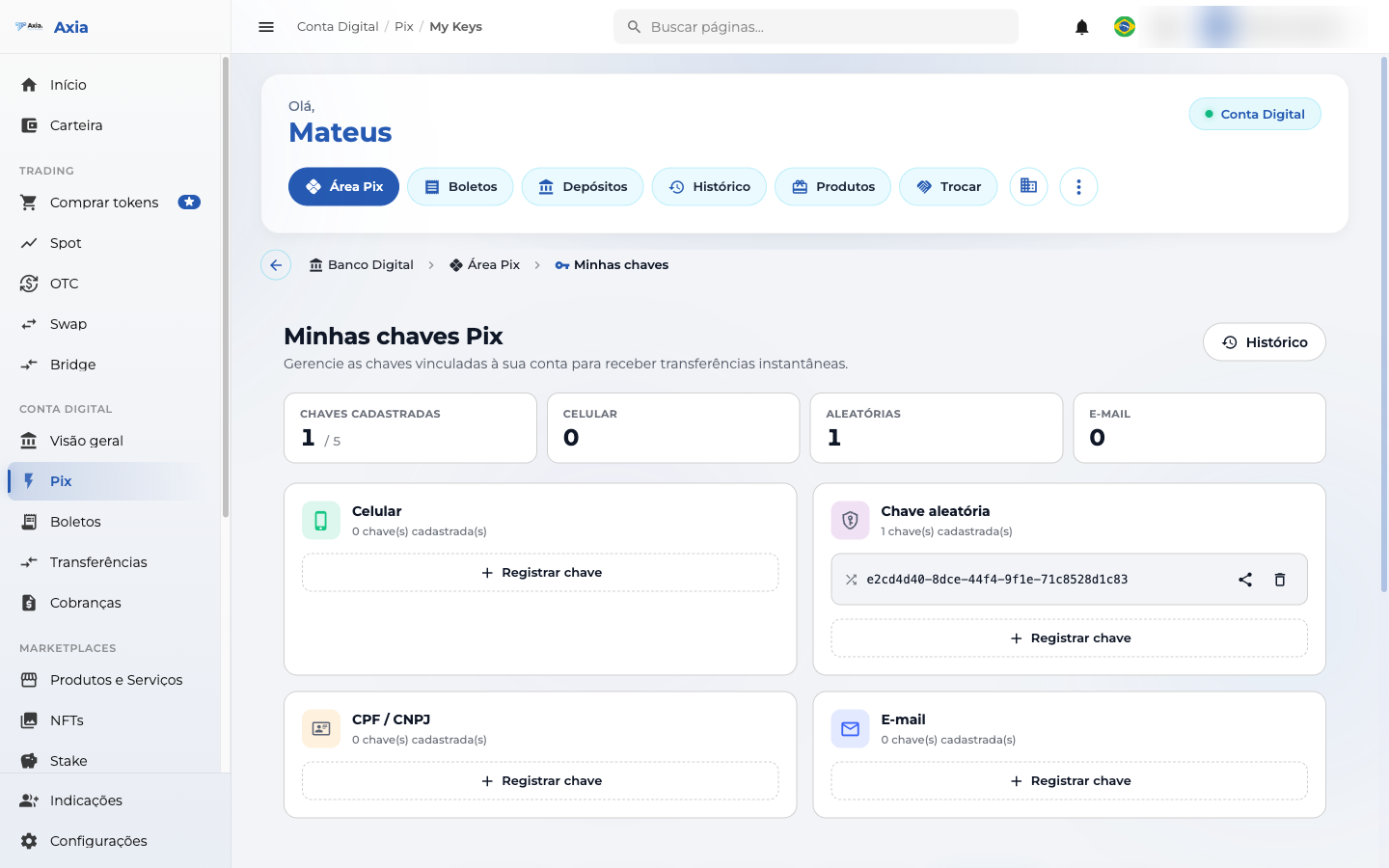
Task: Switch to Produtos pill tab
Action: (832, 187)
